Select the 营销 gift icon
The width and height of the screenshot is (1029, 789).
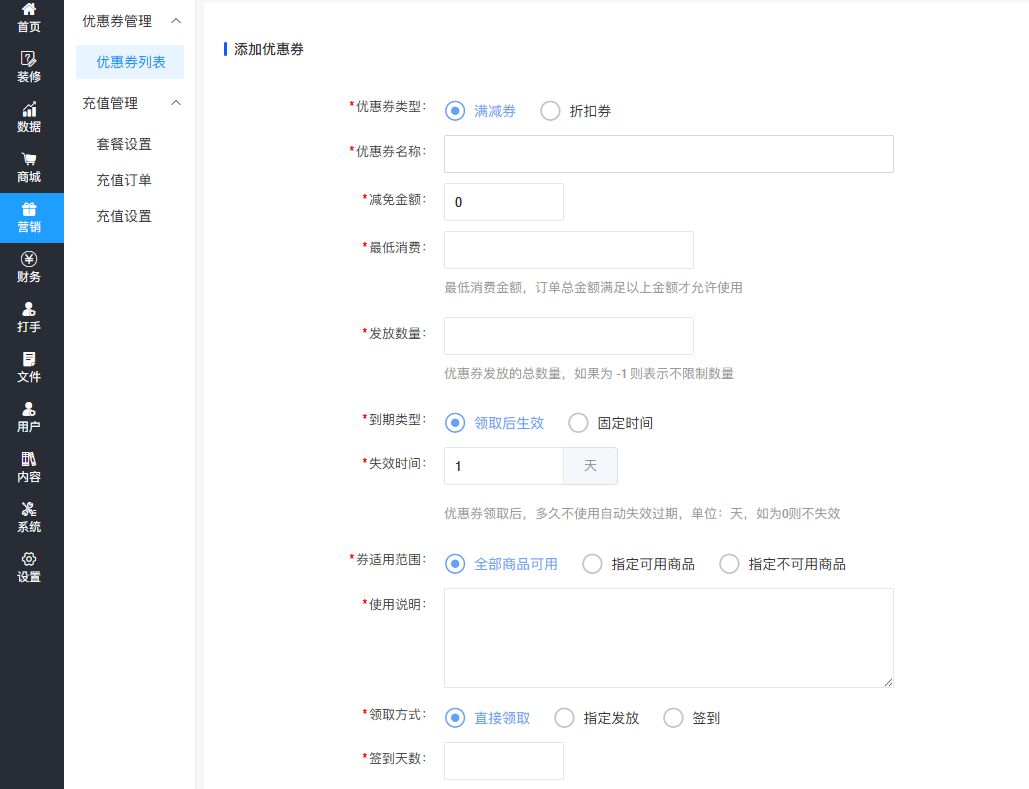(29, 209)
